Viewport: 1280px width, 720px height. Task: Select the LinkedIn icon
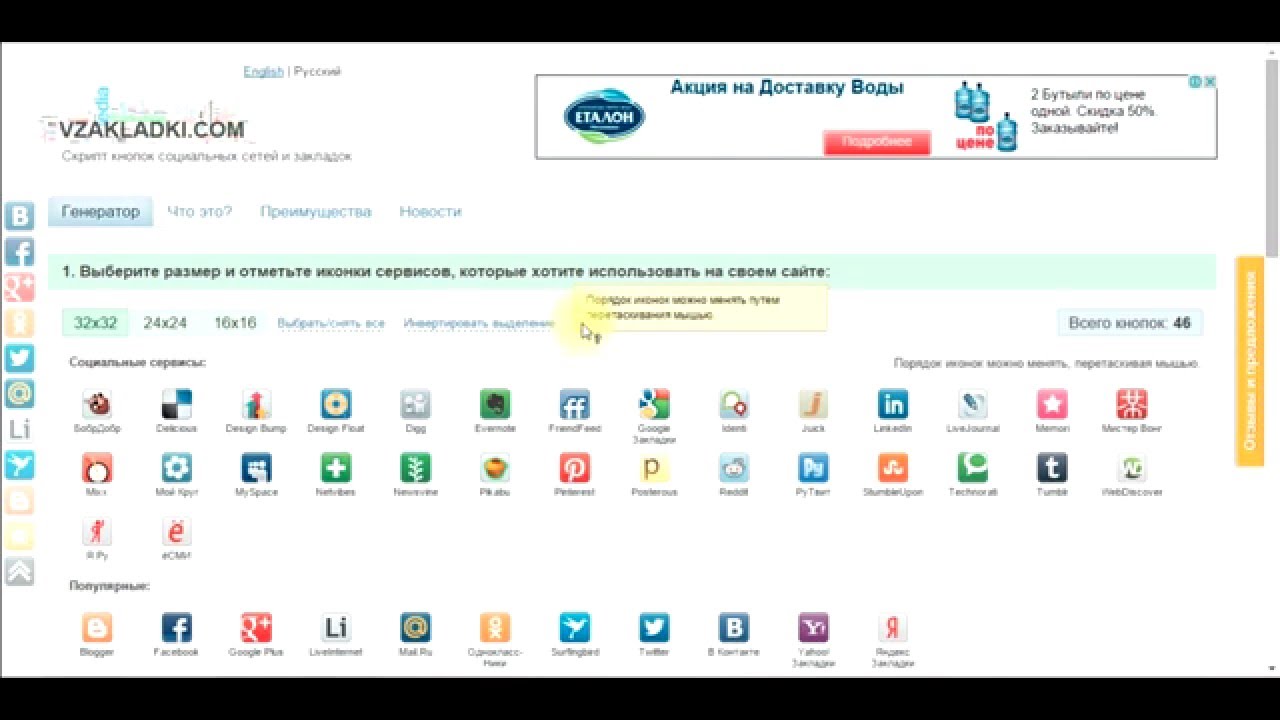click(x=893, y=404)
